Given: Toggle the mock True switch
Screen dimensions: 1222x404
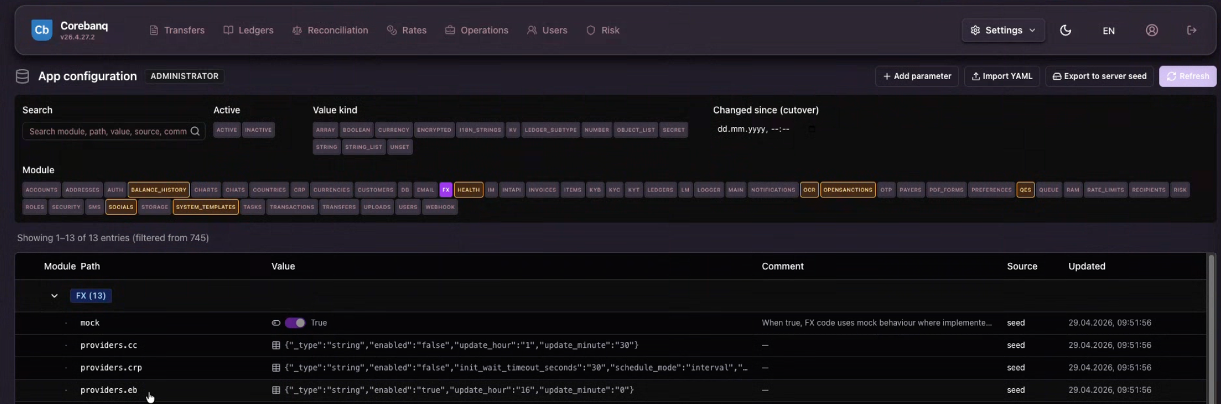Looking at the screenshot, I should [x=295, y=323].
